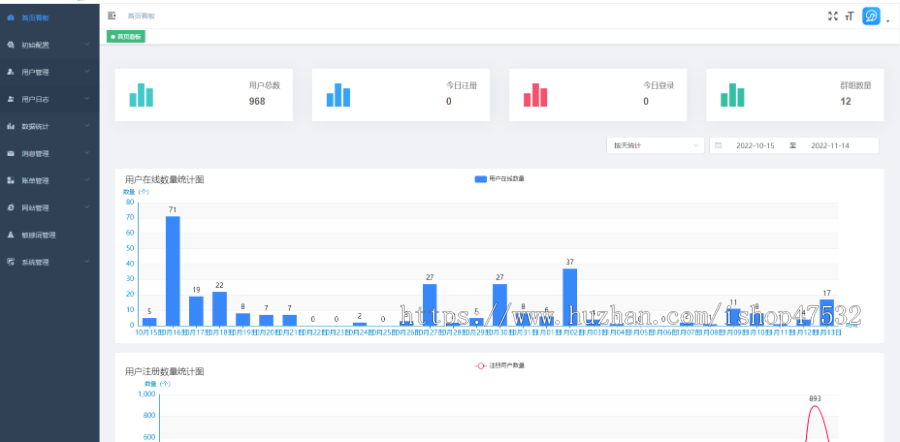Click the 用户注册数量统计图 chart title
Image resolution: width=900 pixels, height=442 pixels.
164,371
